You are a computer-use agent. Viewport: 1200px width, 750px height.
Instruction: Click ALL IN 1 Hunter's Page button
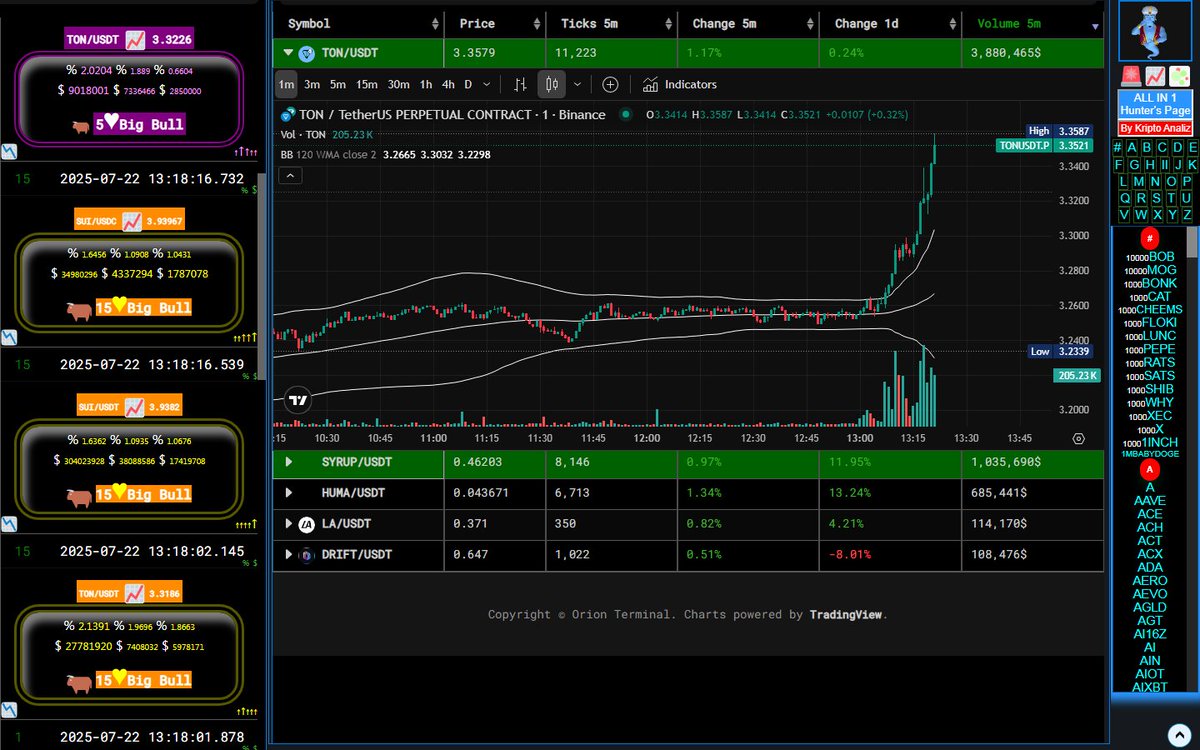pos(1154,104)
